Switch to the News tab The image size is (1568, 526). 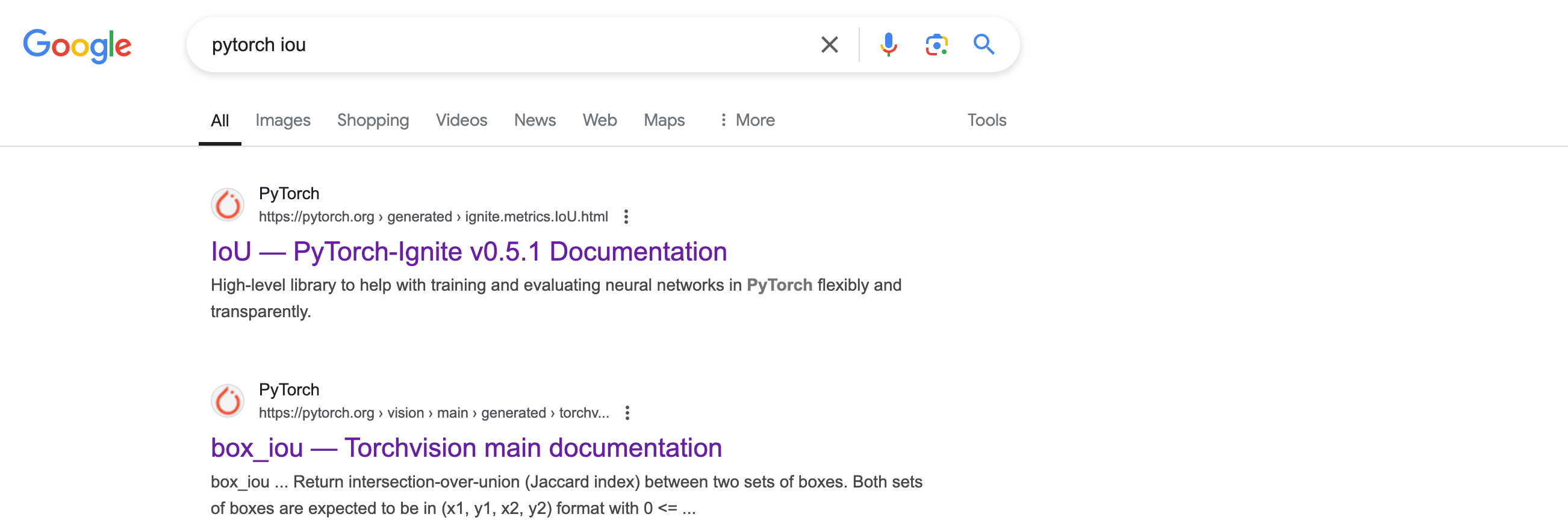(535, 120)
